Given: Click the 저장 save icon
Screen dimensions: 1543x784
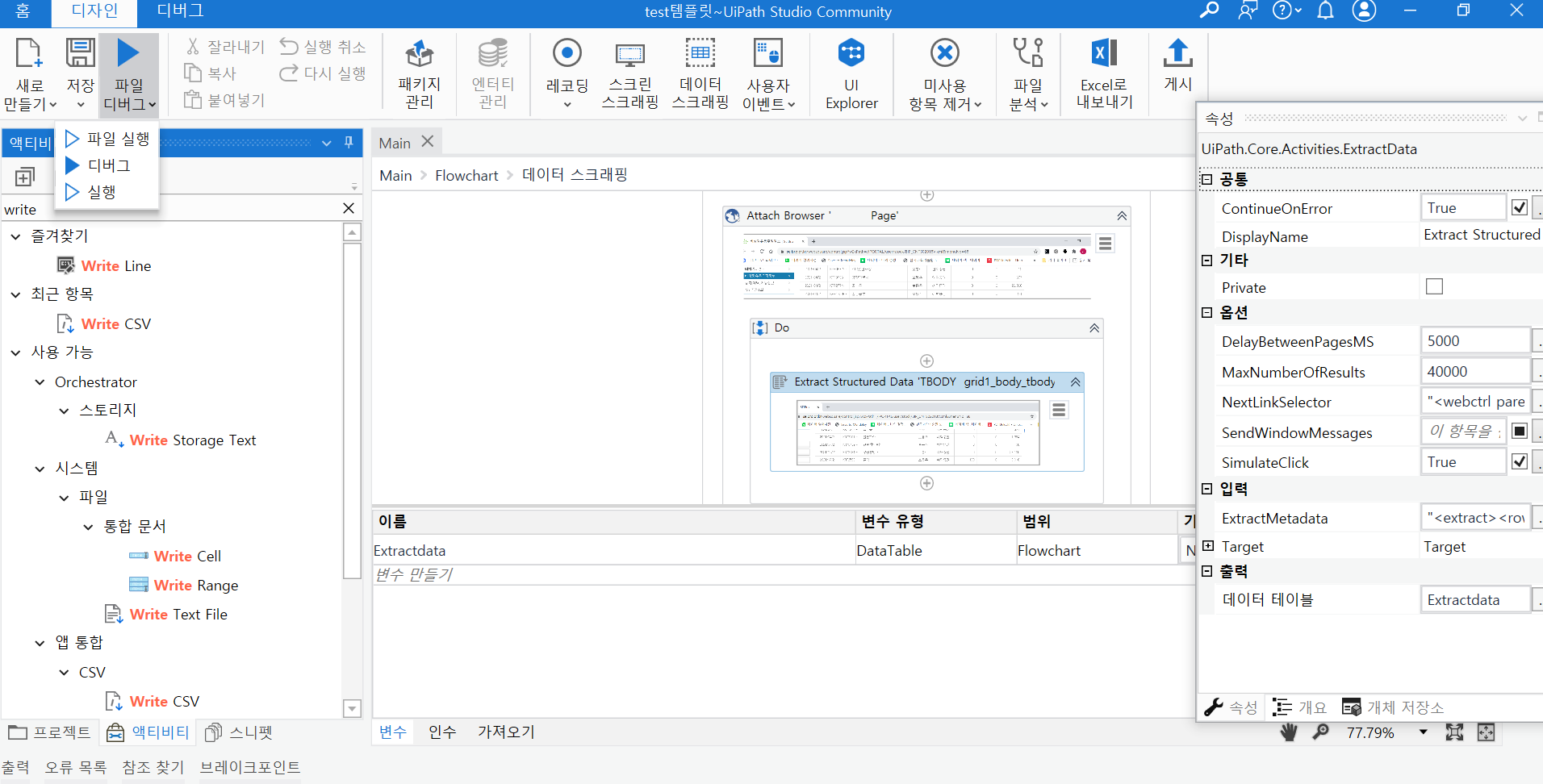Looking at the screenshot, I should tap(80, 53).
